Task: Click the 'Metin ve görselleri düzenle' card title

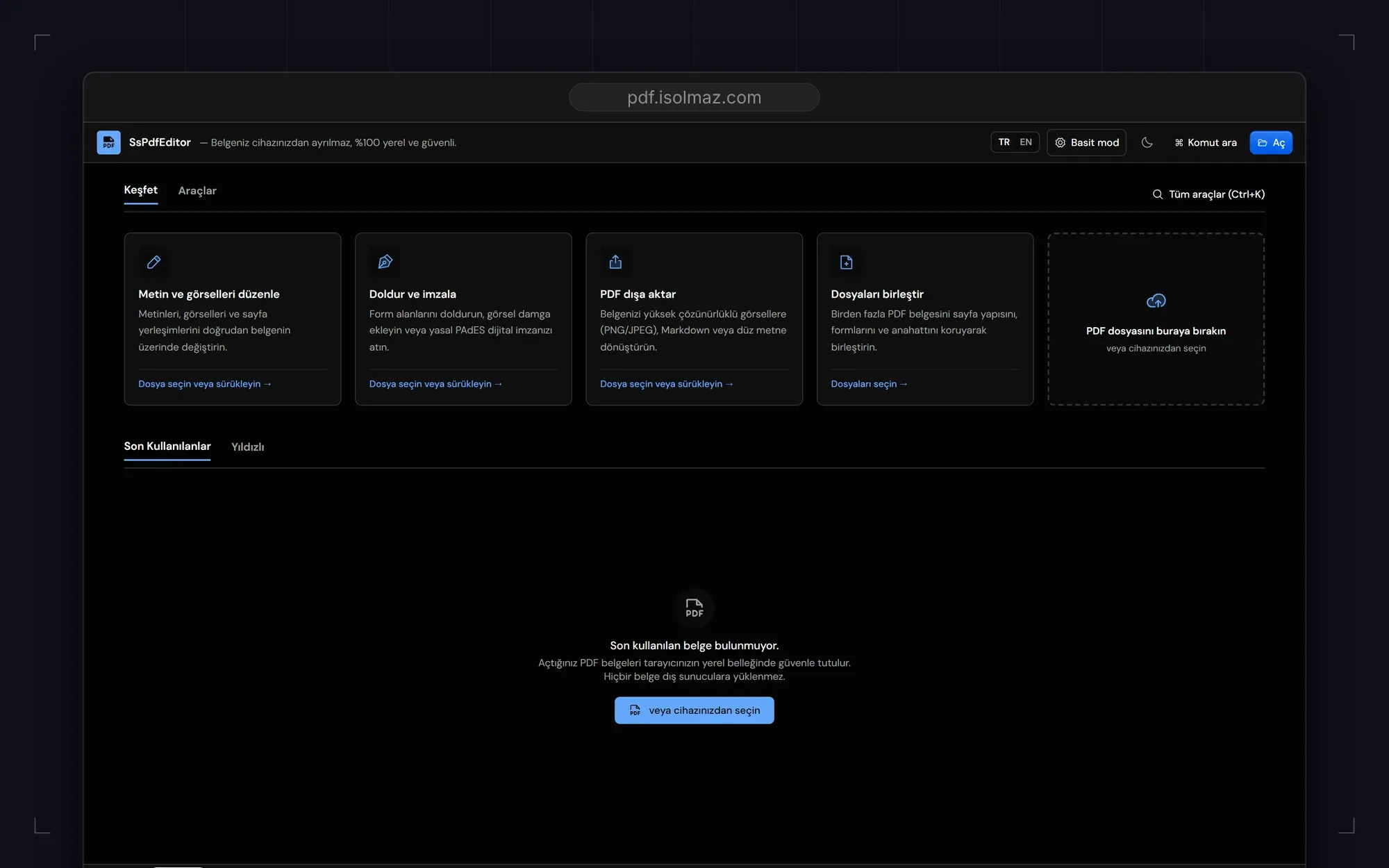Action: pyautogui.click(x=209, y=294)
